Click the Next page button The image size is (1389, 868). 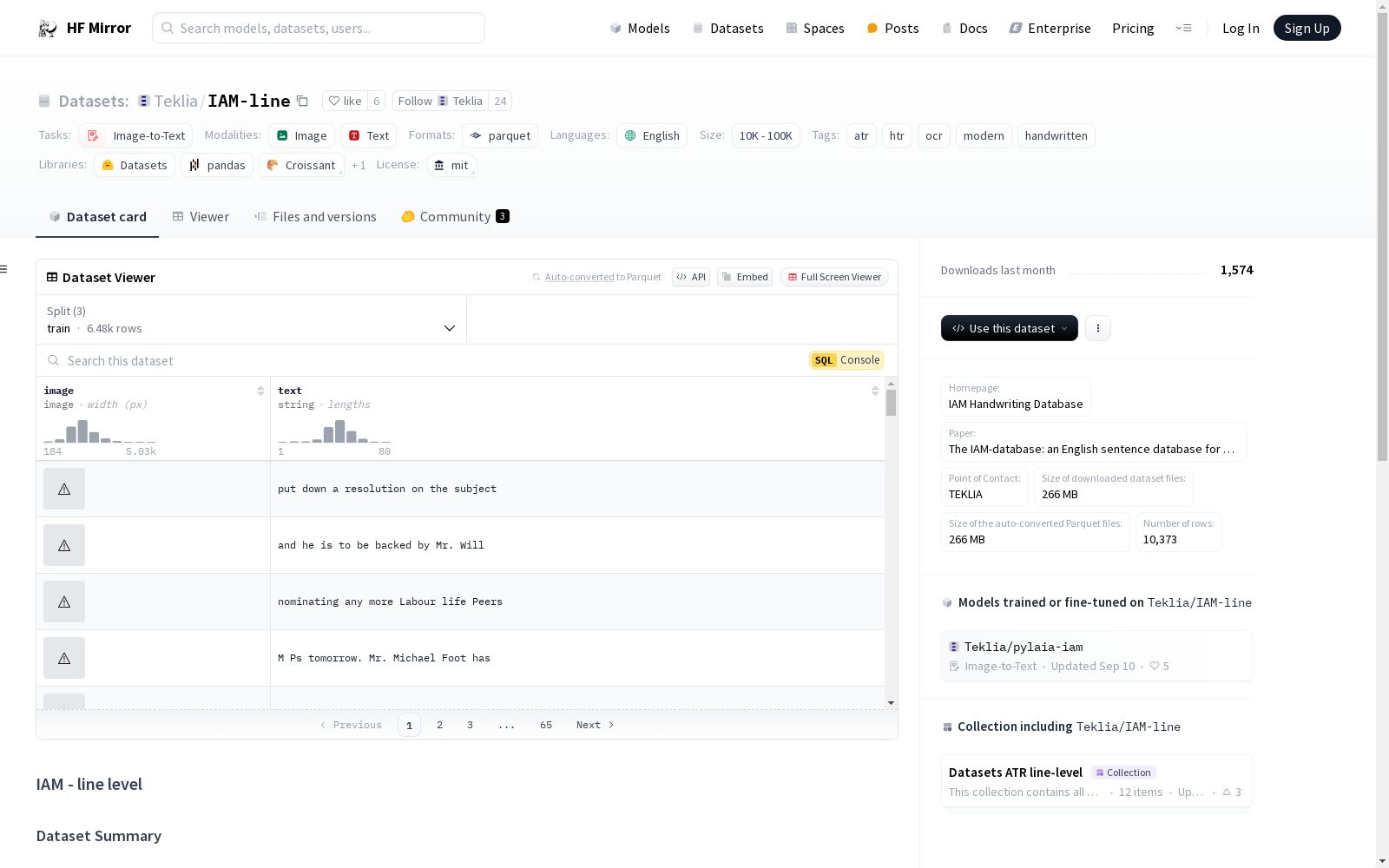pyautogui.click(x=596, y=725)
